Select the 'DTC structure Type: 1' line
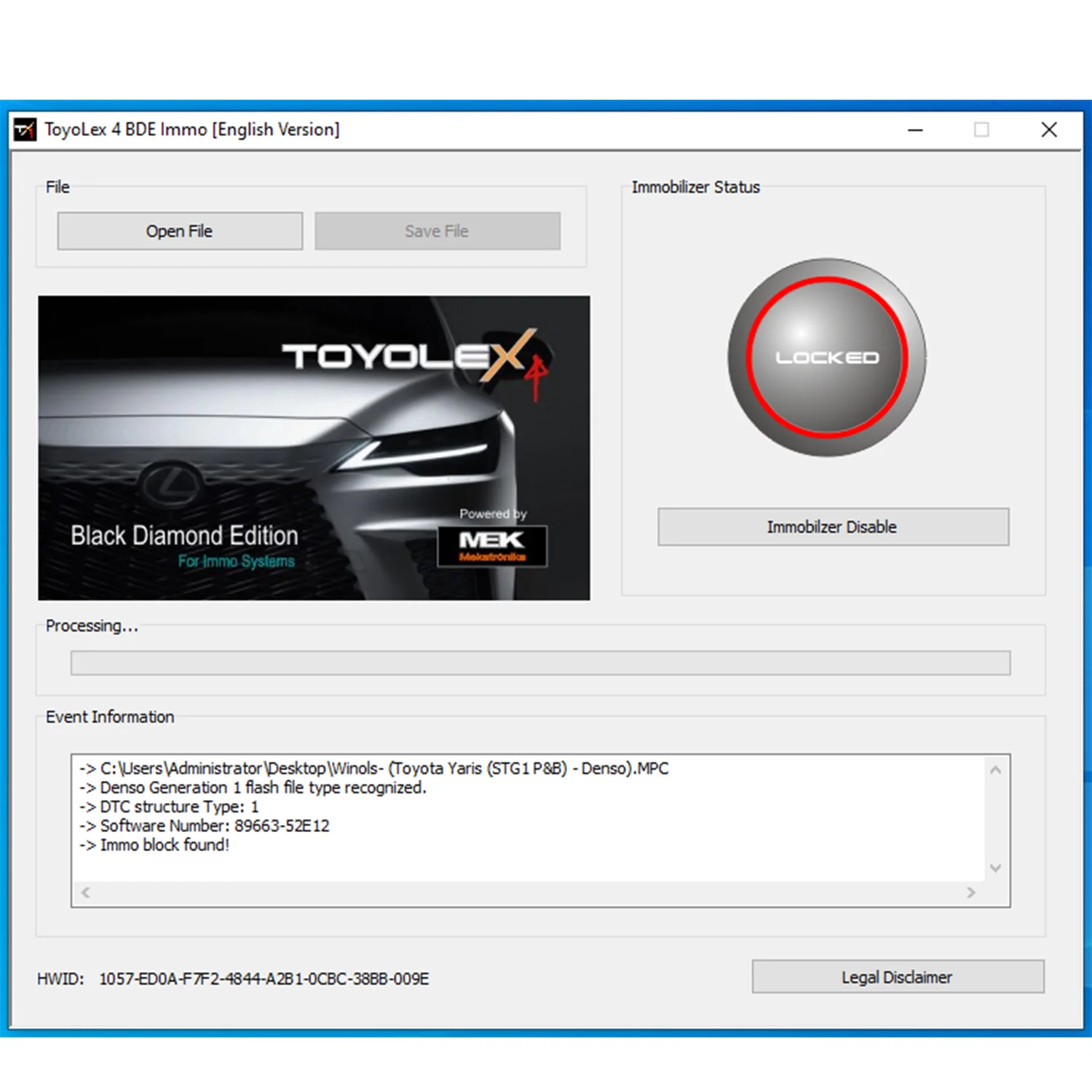The image size is (1092, 1092). click(169, 807)
